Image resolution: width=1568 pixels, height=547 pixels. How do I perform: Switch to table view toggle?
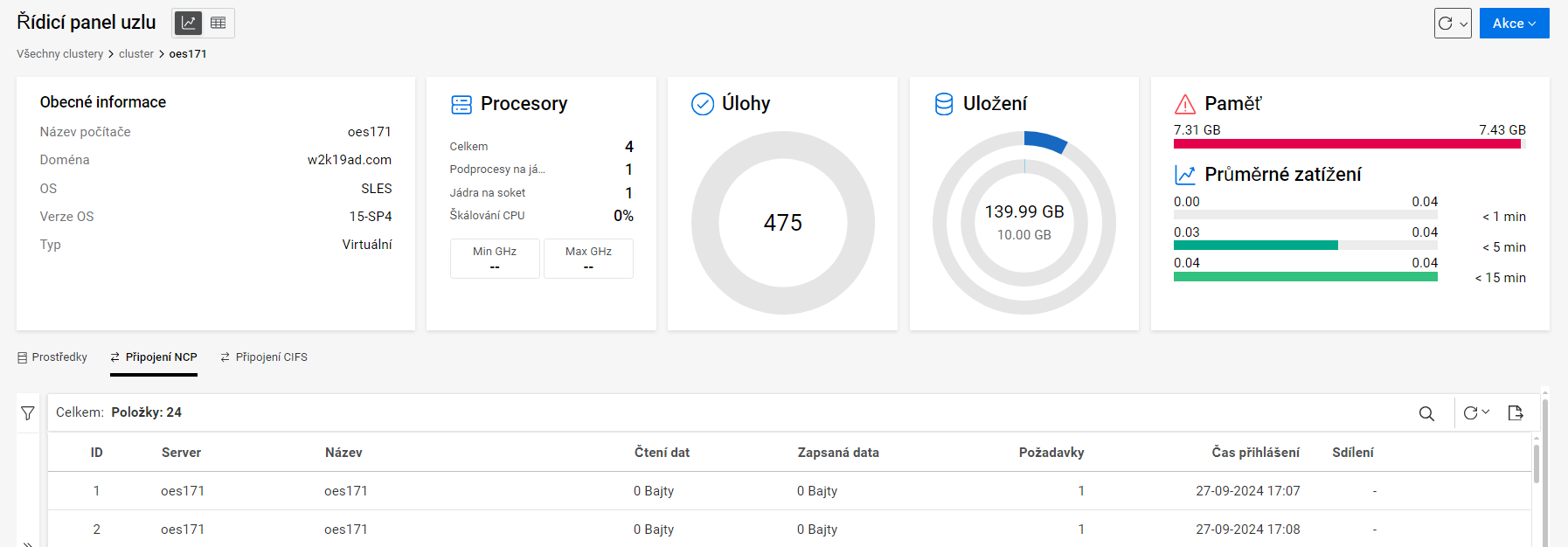click(x=219, y=24)
